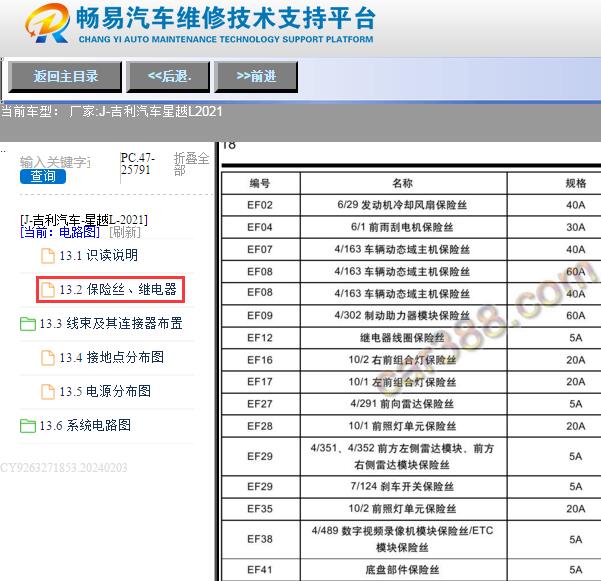Screen dimensions: 601x581
Task: Click 4/489 数字视频录像机模块保险丝 cell
Action: pos(403,539)
